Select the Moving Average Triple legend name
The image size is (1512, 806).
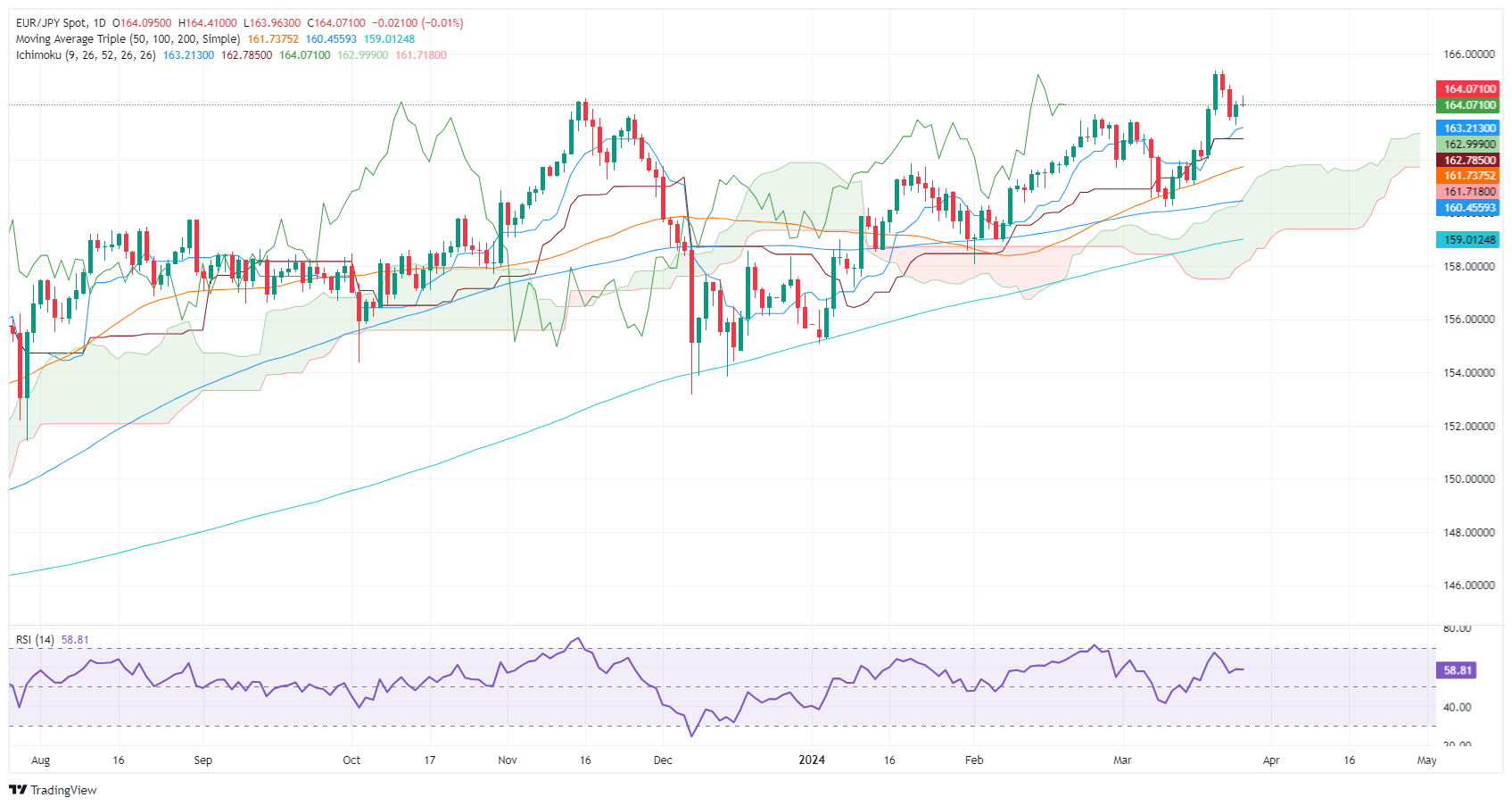tap(128, 39)
